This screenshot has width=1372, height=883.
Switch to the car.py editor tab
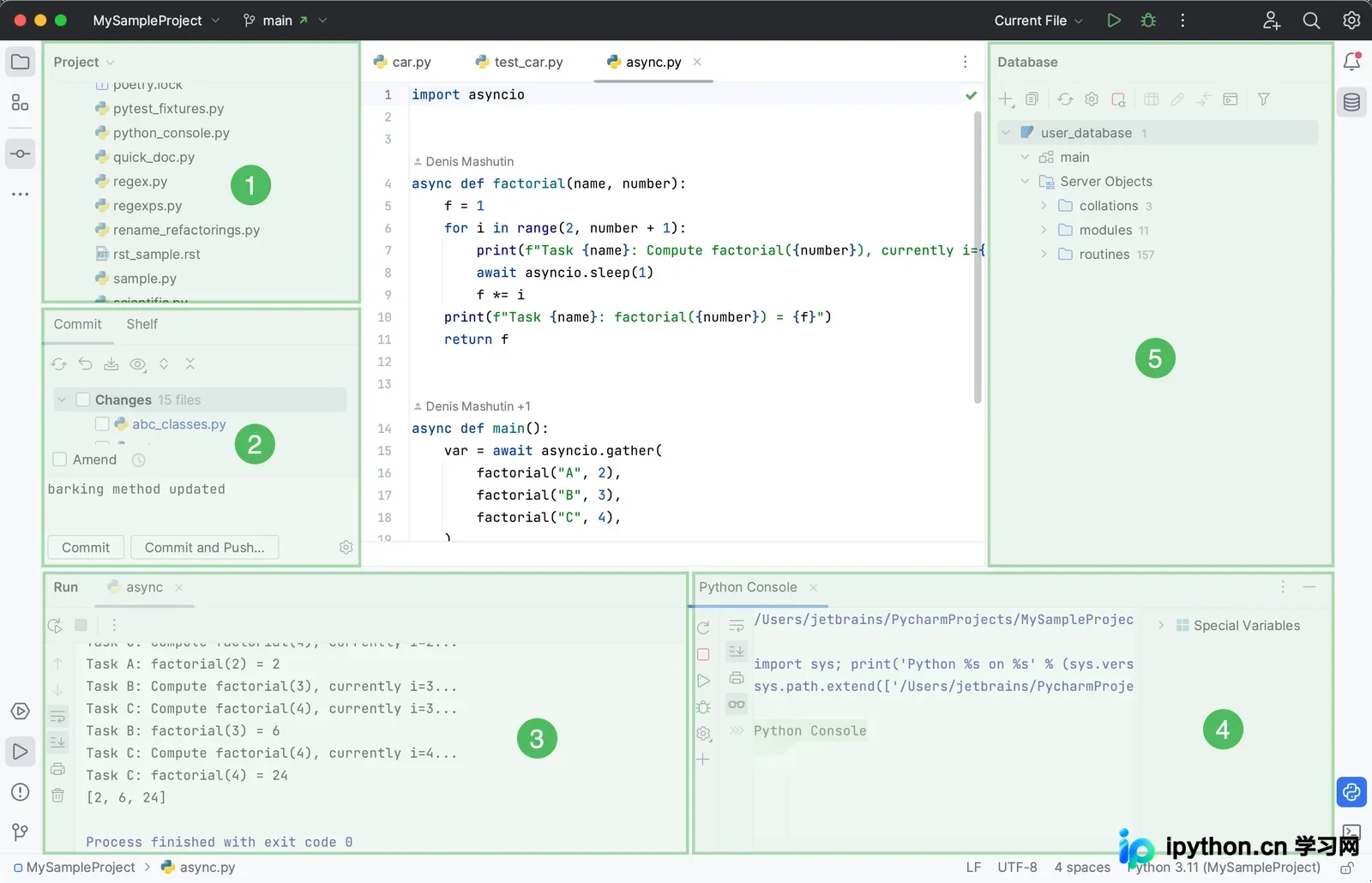pos(402,62)
